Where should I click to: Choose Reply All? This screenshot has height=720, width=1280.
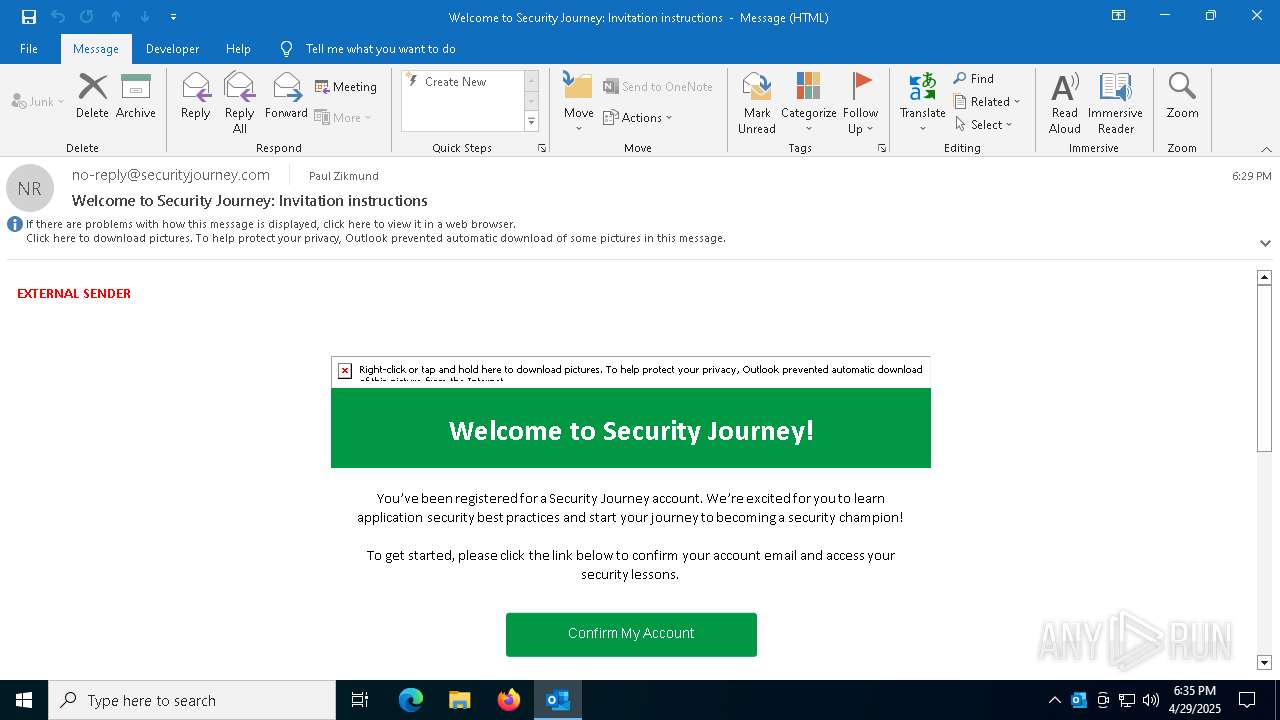239,103
